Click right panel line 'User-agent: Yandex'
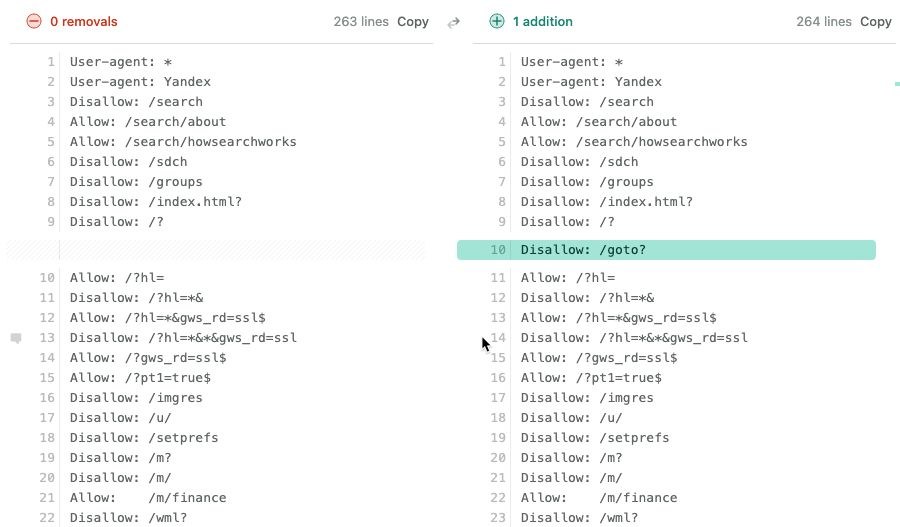 pos(591,82)
